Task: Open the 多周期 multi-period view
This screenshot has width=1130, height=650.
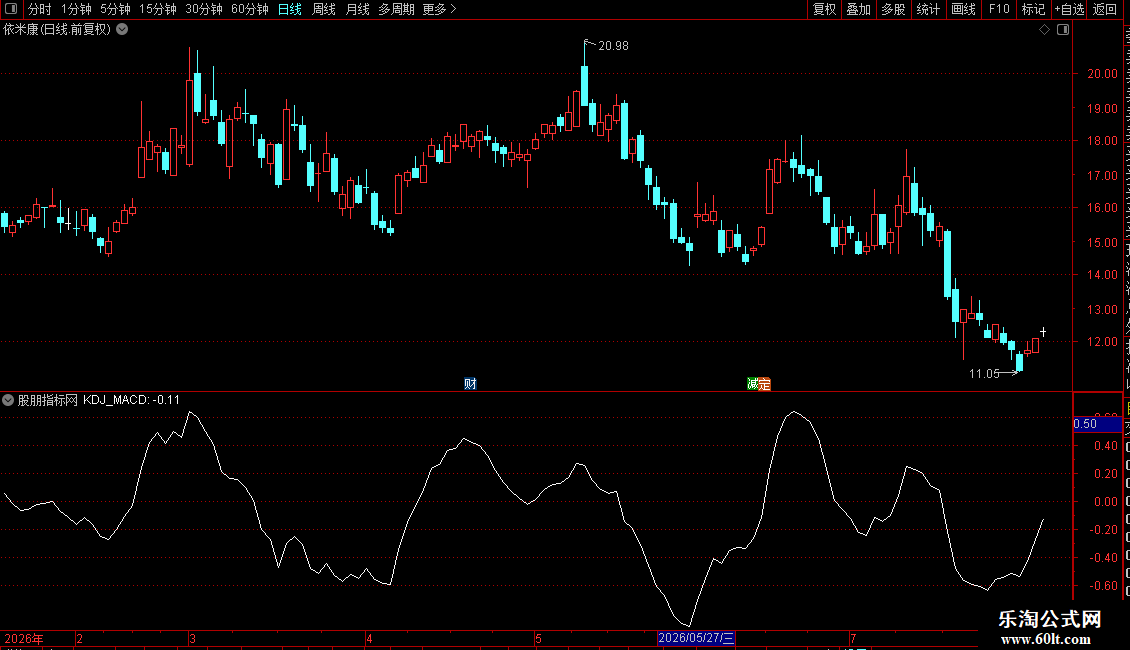Action: tap(396, 9)
